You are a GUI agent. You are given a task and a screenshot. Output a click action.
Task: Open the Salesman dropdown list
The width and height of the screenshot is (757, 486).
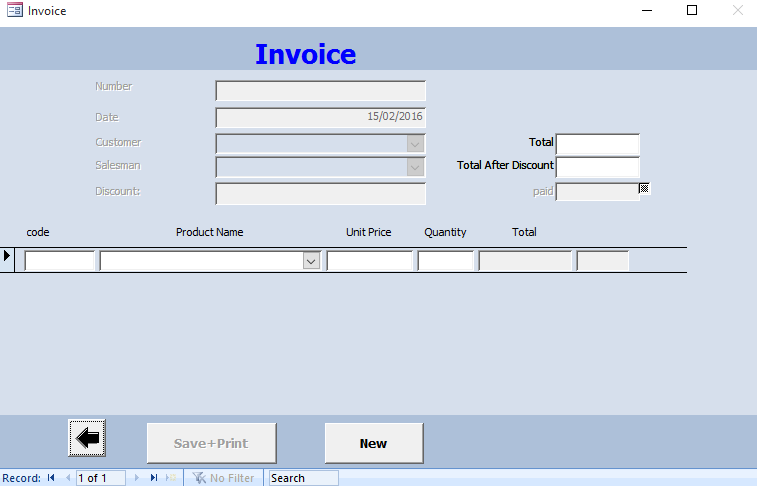click(x=415, y=167)
